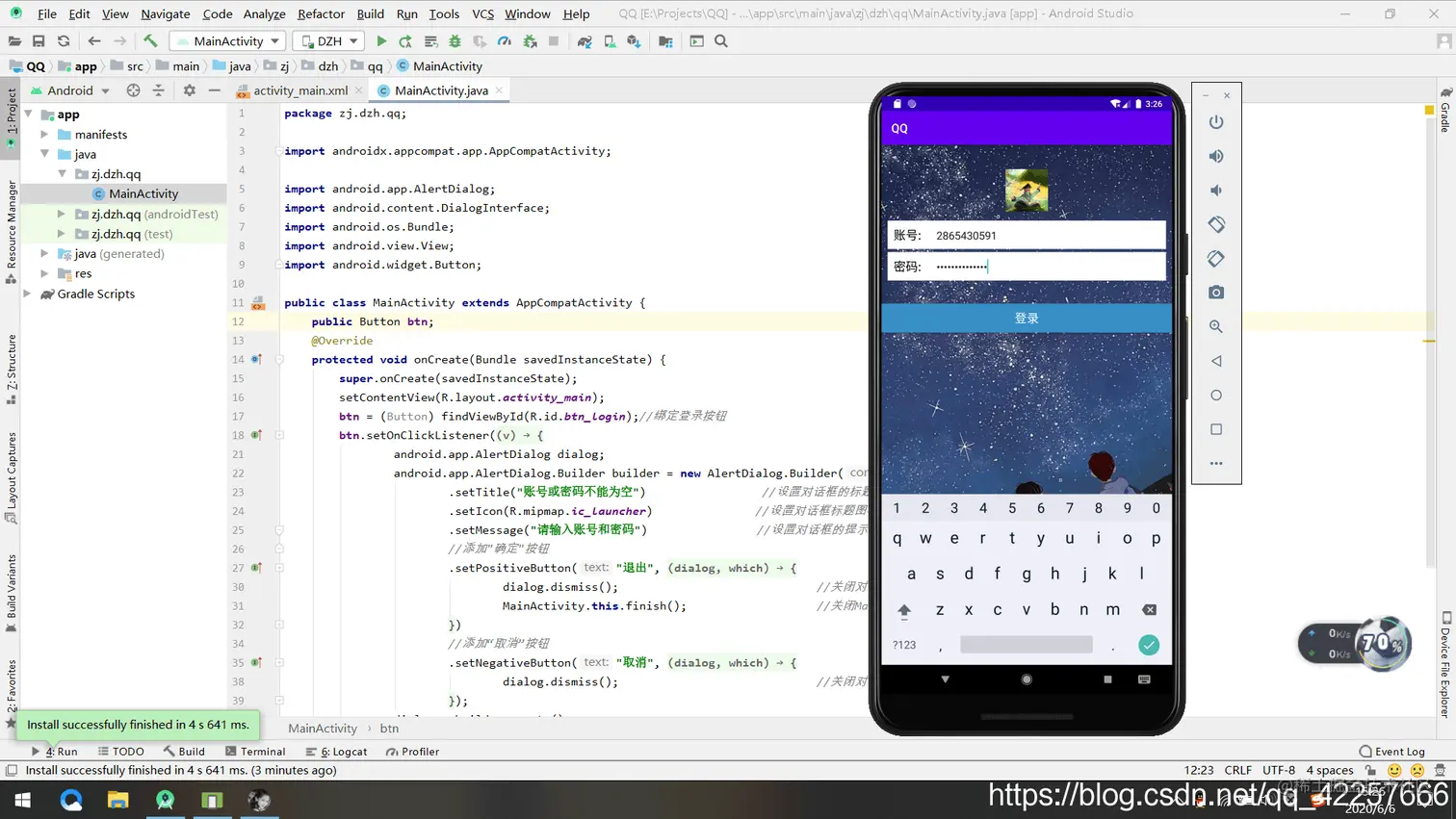
Task: Open the Logcat tool window
Action: 337,752
